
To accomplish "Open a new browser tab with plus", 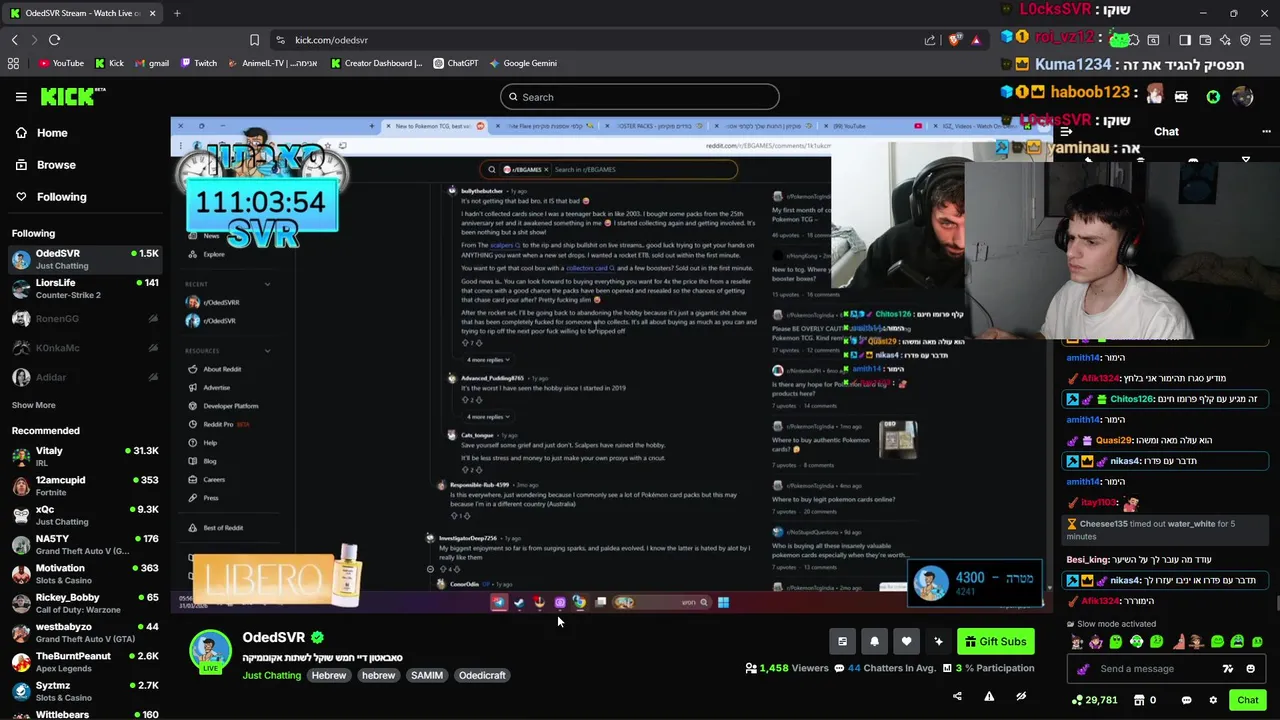I will pos(177,13).
